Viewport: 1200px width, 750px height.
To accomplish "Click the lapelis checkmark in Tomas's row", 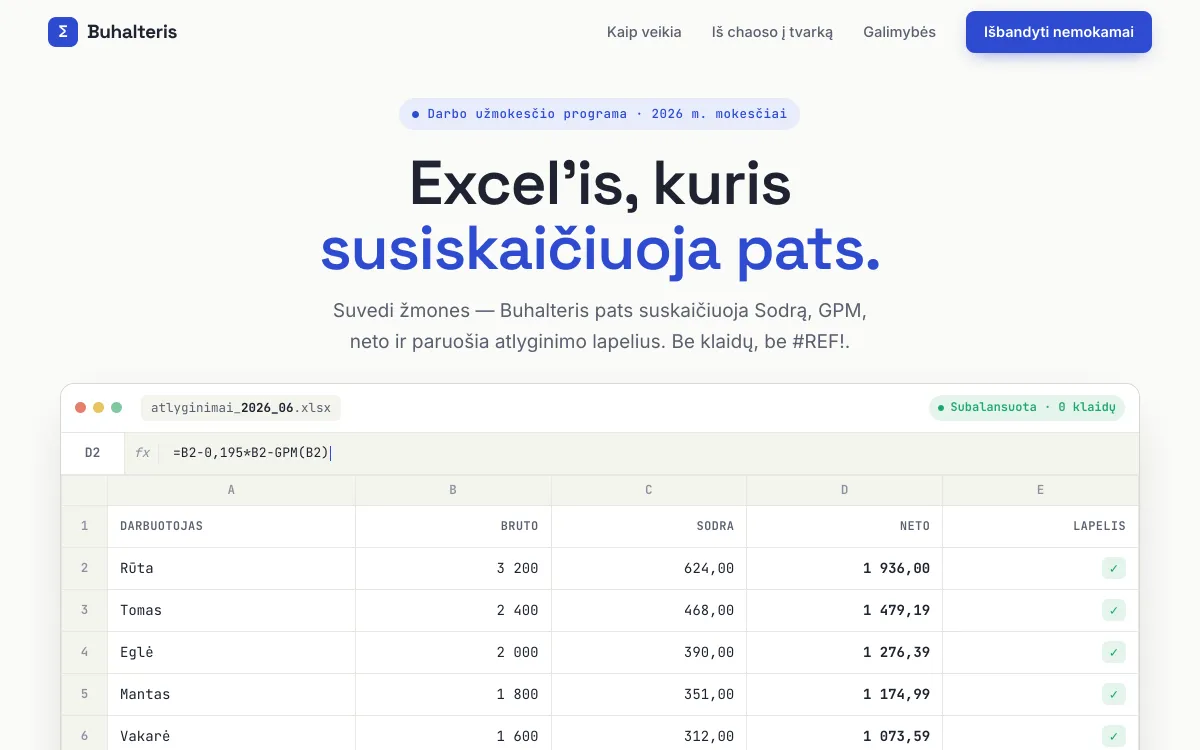I will [1114, 610].
